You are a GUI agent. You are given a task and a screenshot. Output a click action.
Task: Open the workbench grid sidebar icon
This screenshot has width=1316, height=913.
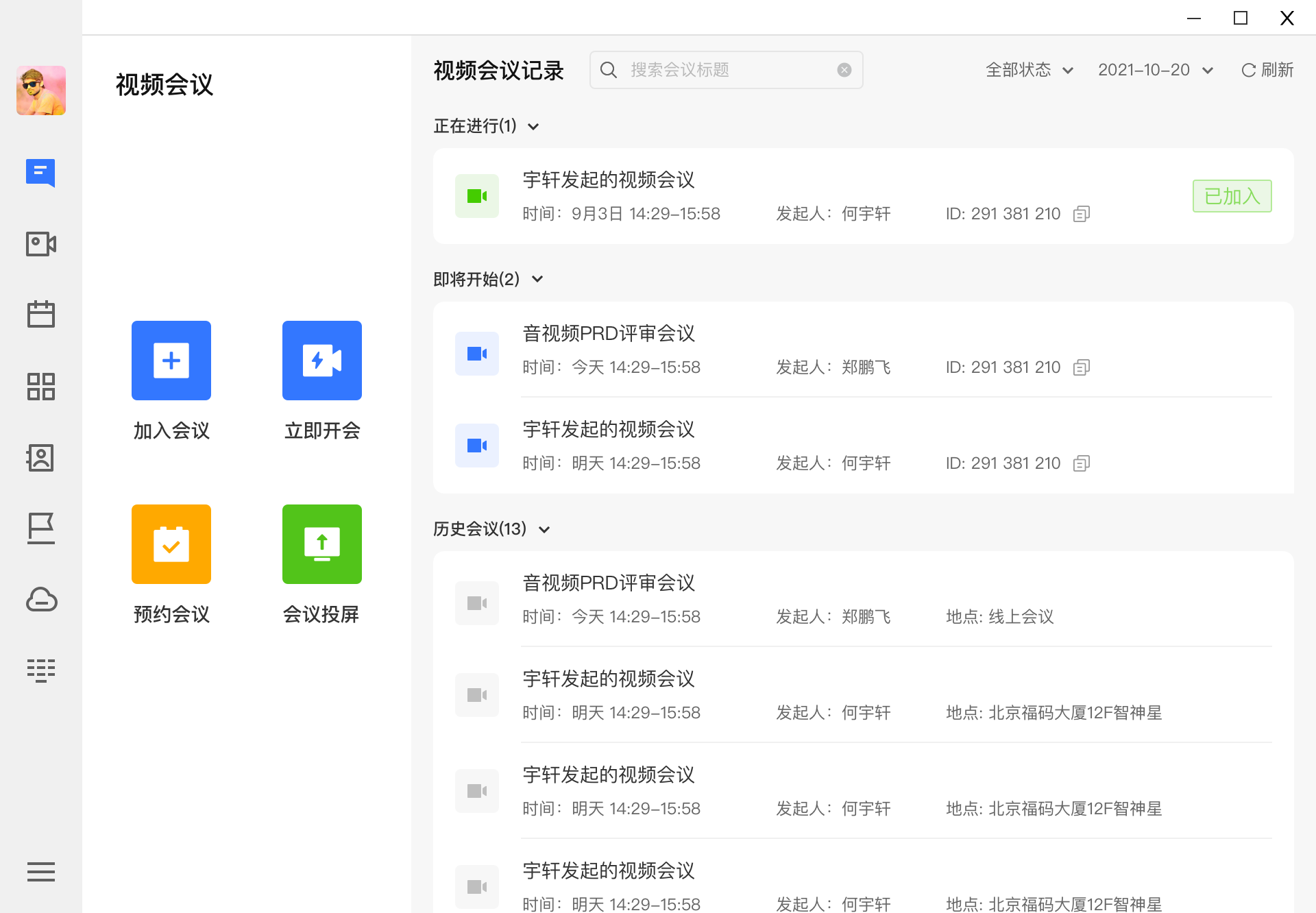tap(40, 387)
